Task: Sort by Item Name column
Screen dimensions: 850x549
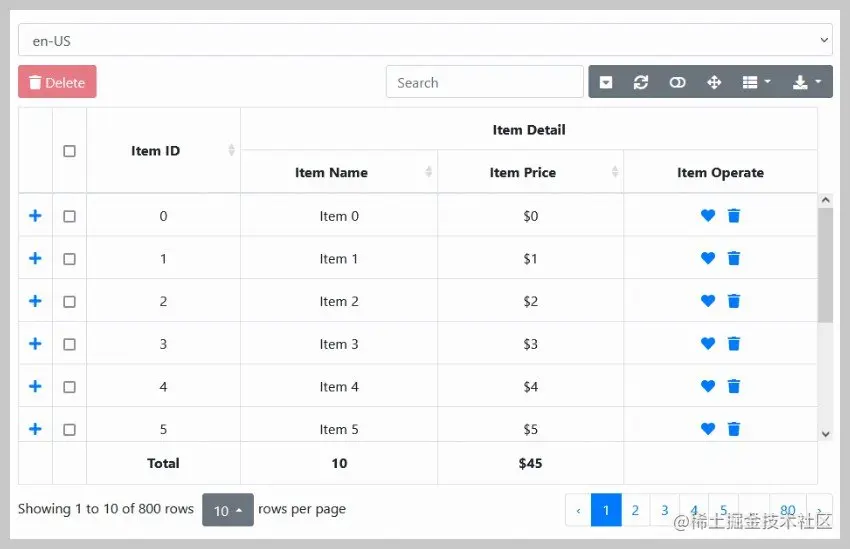Action: coord(339,172)
